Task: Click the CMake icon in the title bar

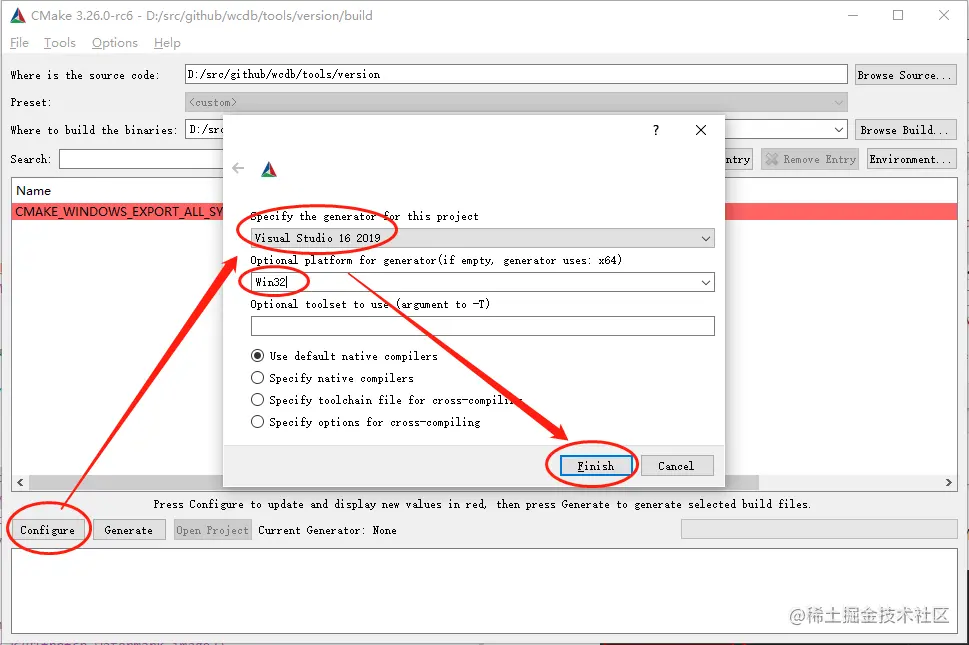Action: pyautogui.click(x=18, y=16)
